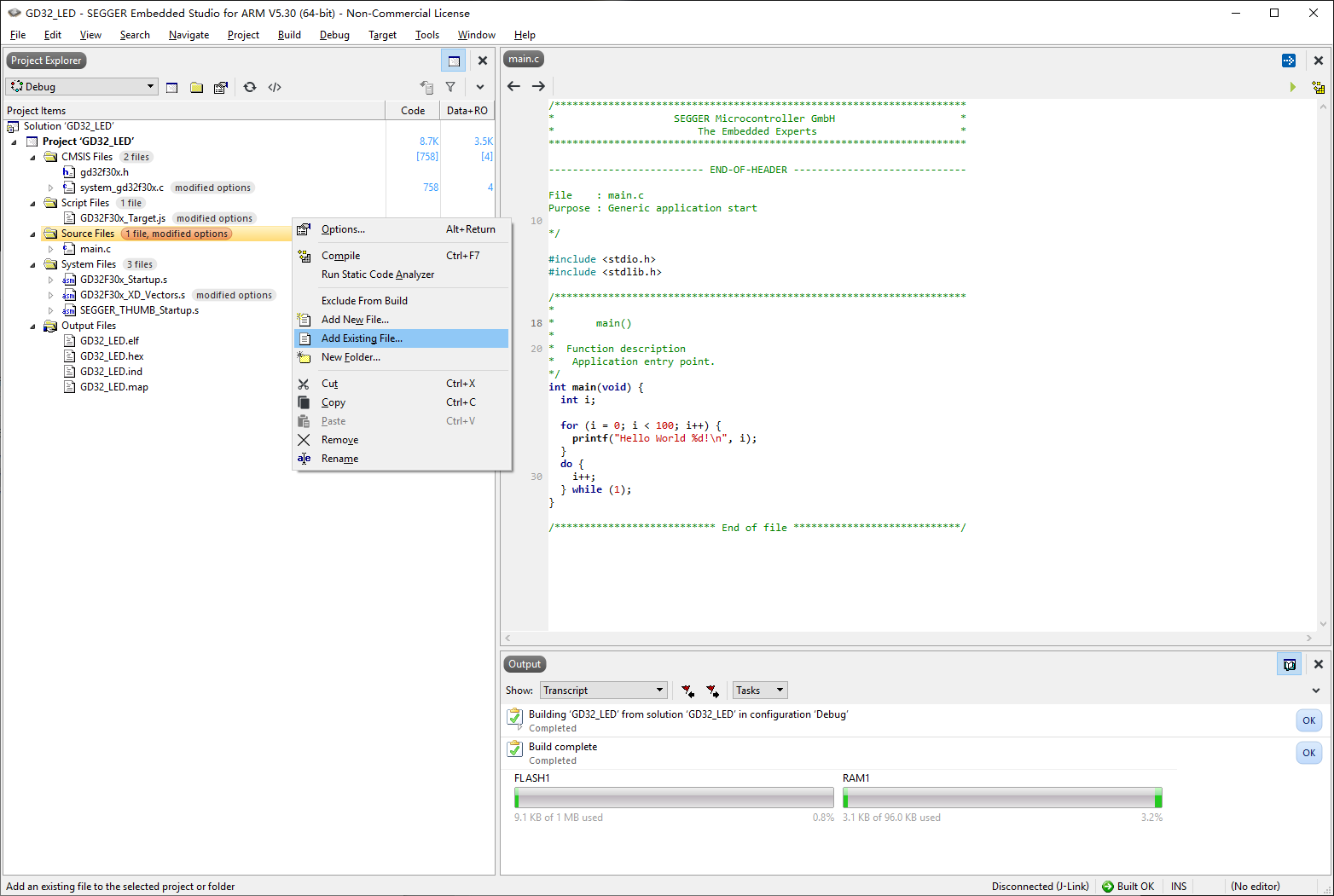Viewport: 1334px width, 896px height.
Task: Open the project properties icon in Project Explorer
Action: tap(221, 86)
